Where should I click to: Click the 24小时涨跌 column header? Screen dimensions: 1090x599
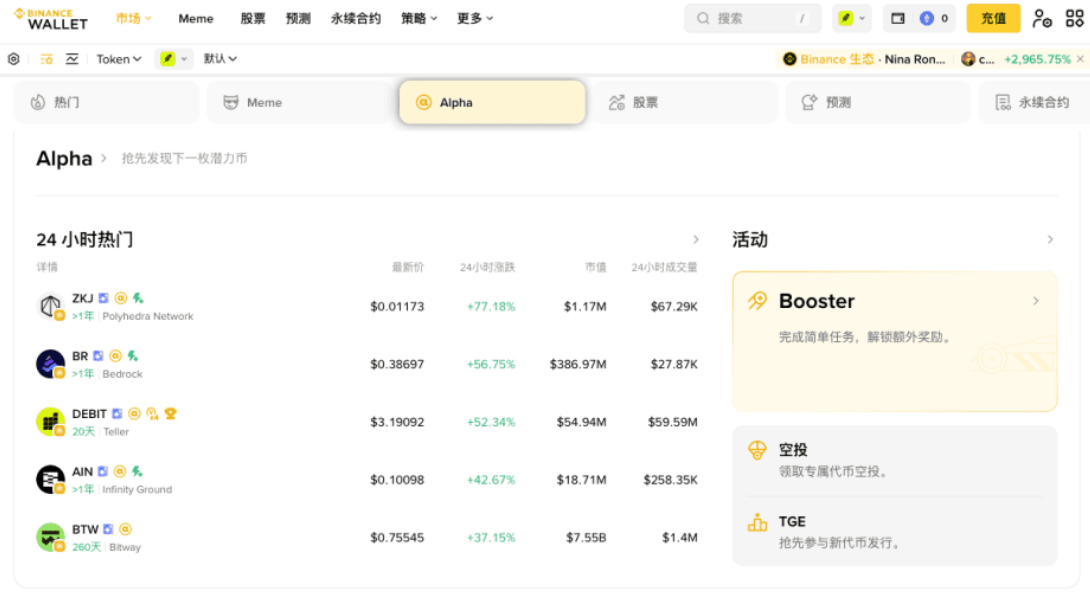(487, 268)
